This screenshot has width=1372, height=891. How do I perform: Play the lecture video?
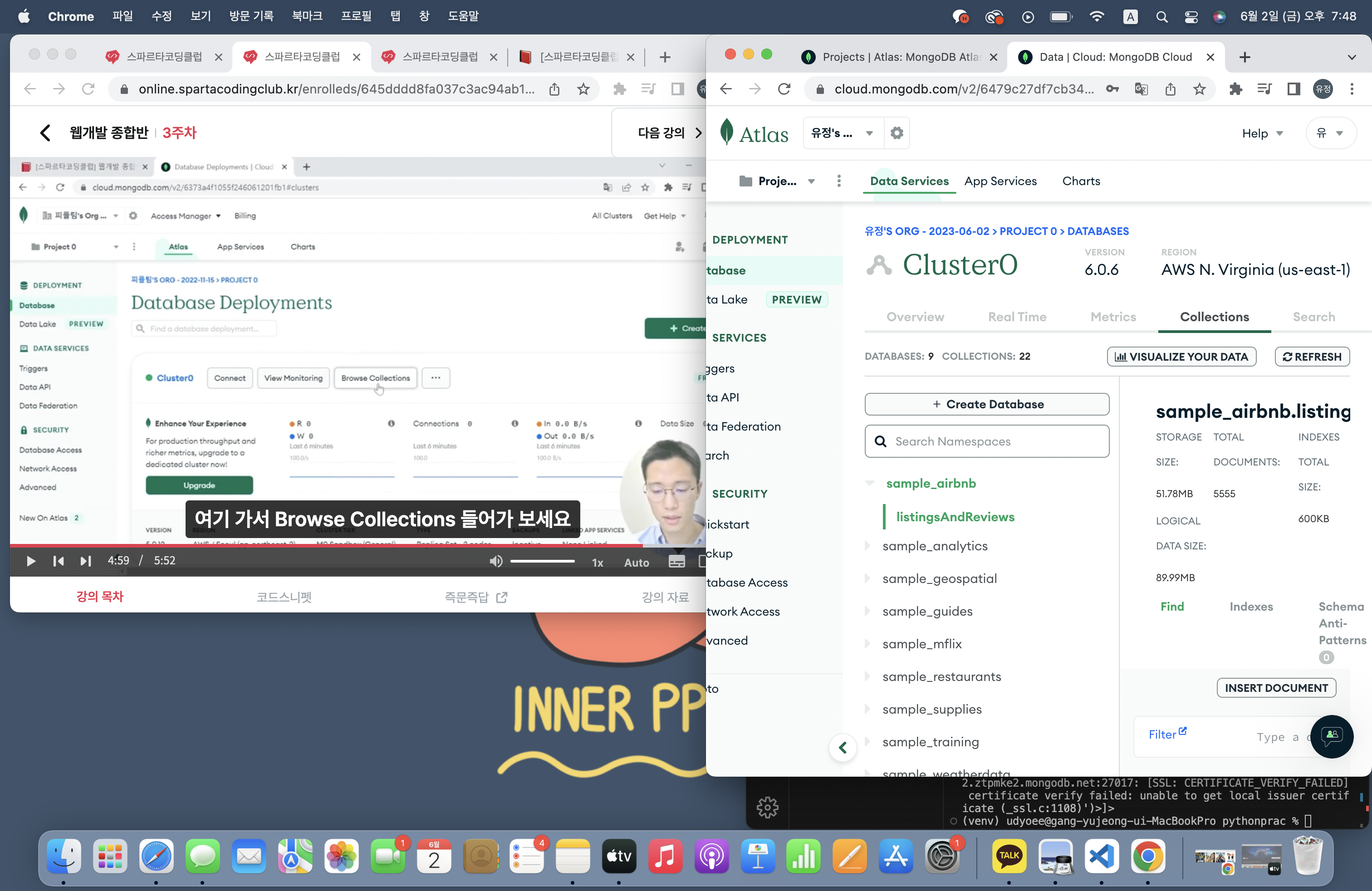point(31,561)
